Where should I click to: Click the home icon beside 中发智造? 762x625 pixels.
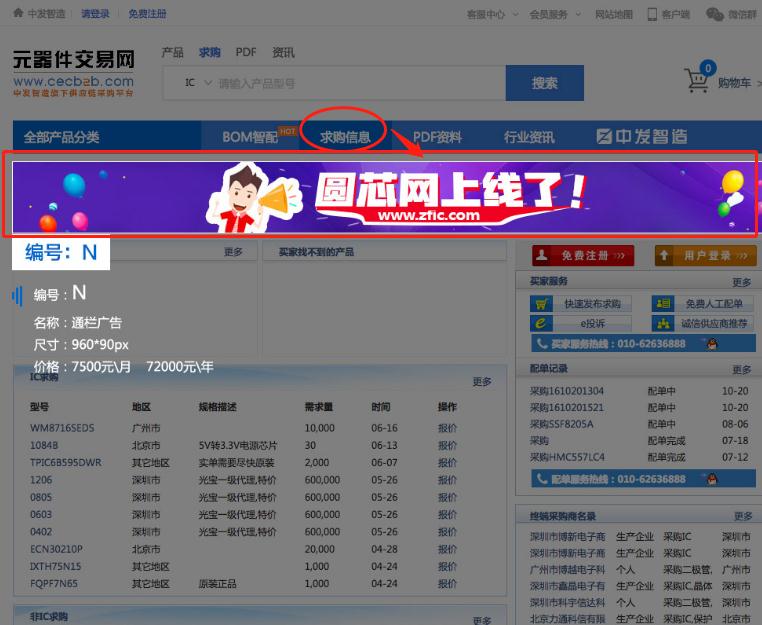tap(18, 13)
